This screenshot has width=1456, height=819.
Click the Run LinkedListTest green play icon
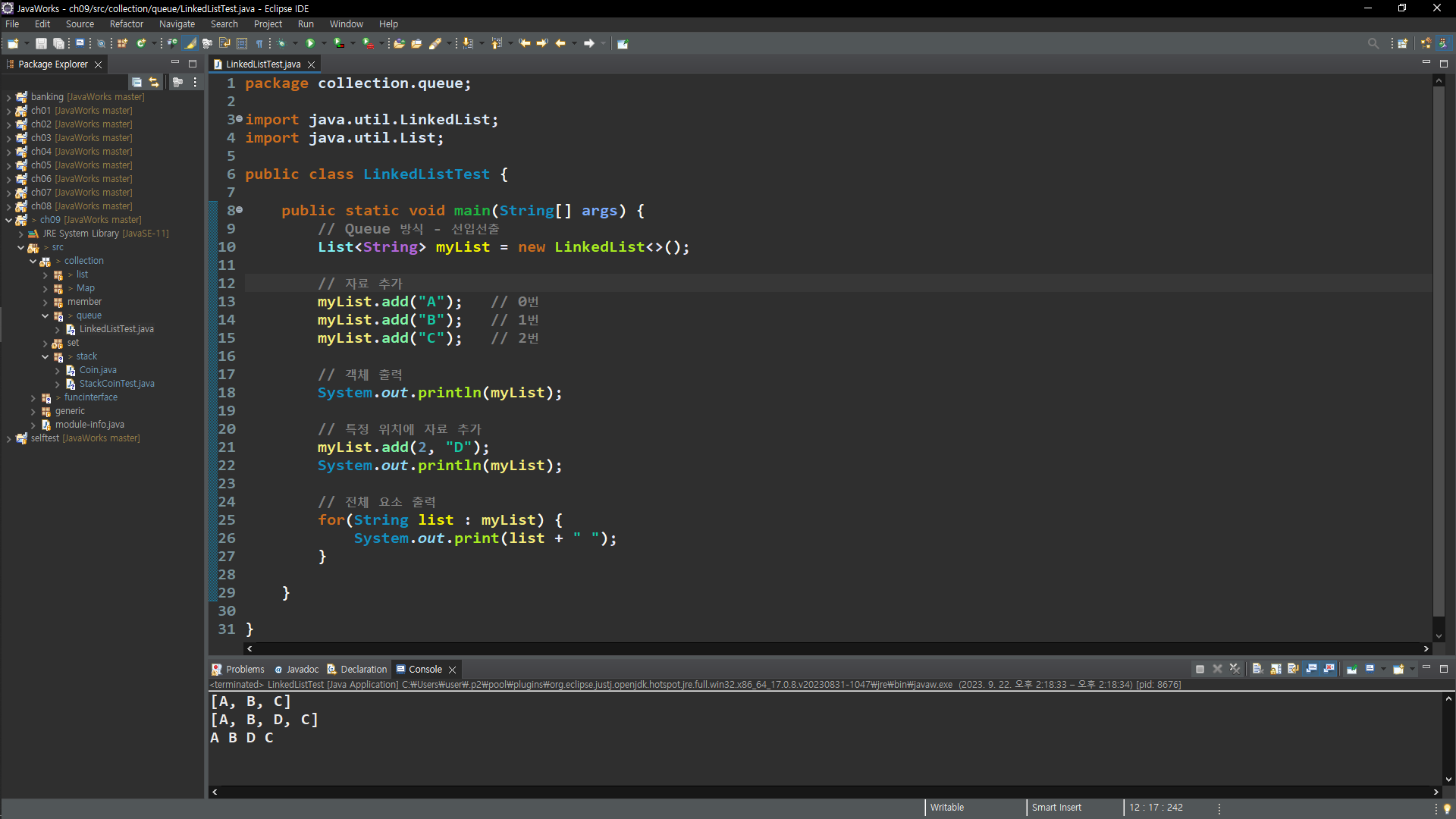click(x=310, y=43)
